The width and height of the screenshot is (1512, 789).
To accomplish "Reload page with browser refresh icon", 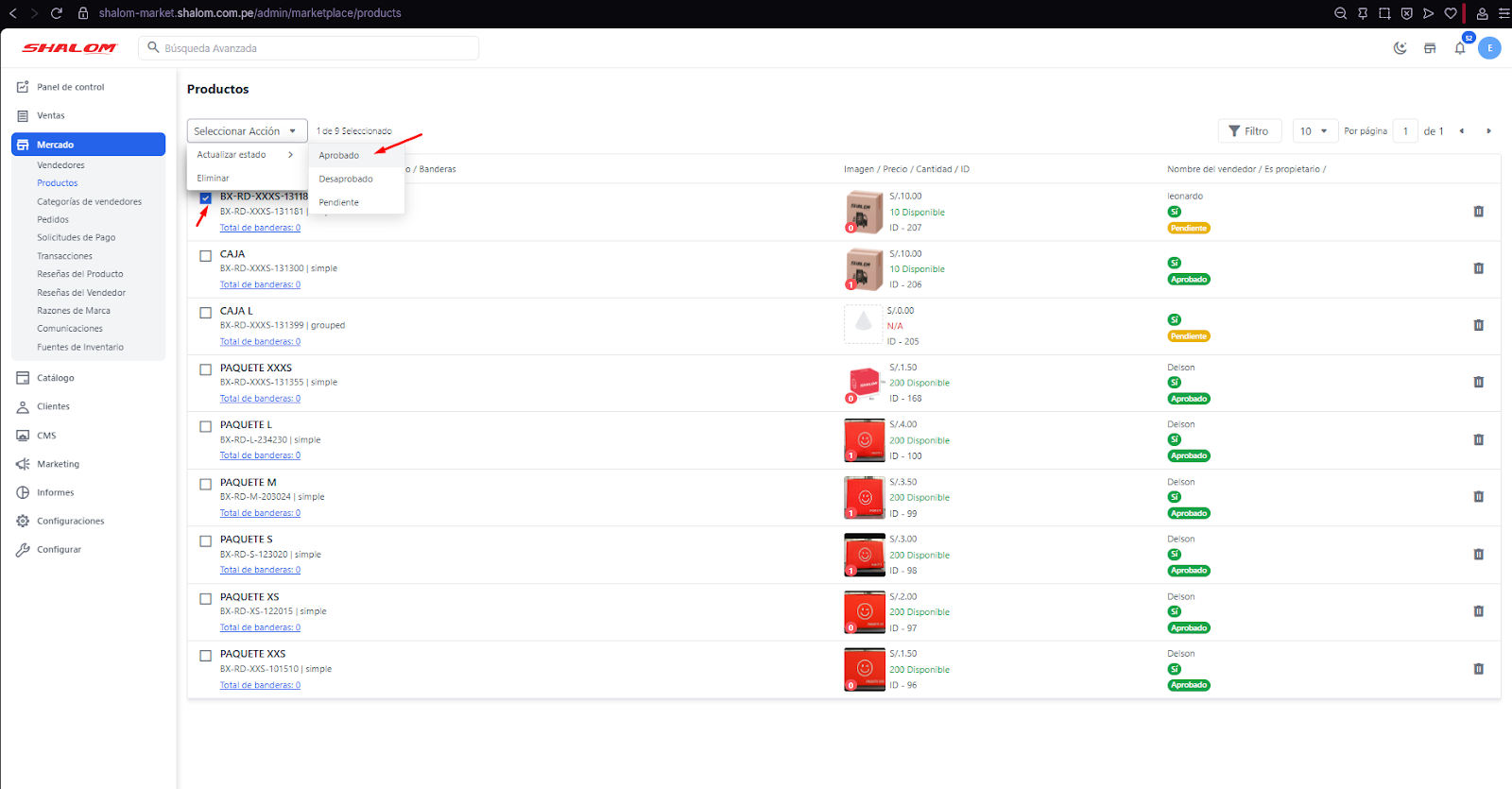I will point(57,13).
